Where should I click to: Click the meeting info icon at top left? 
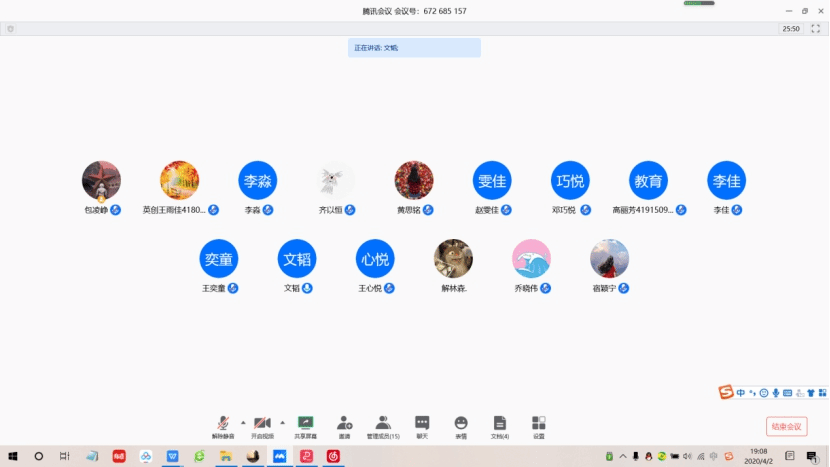click(11, 29)
